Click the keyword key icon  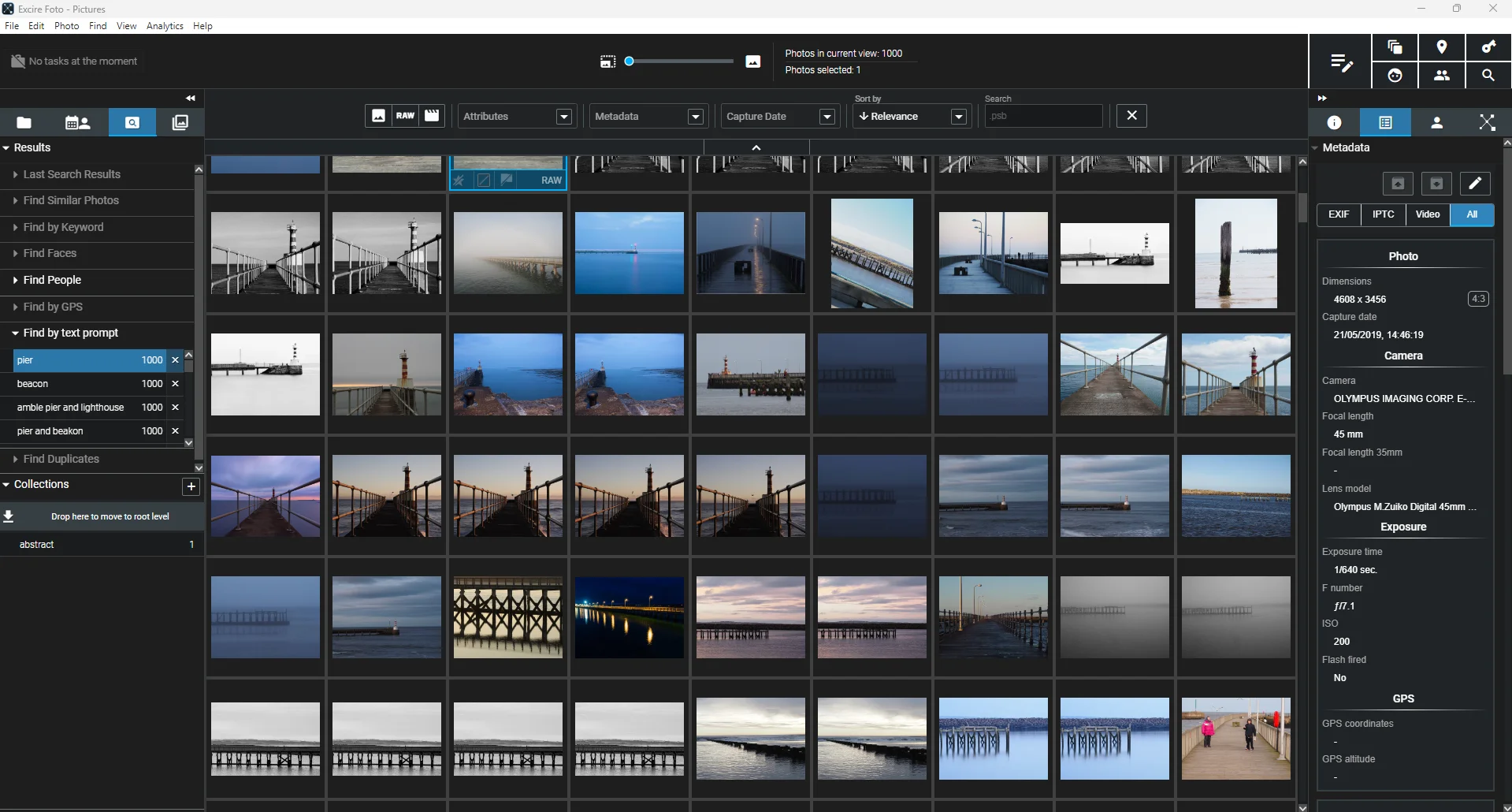pos(1488,47)
